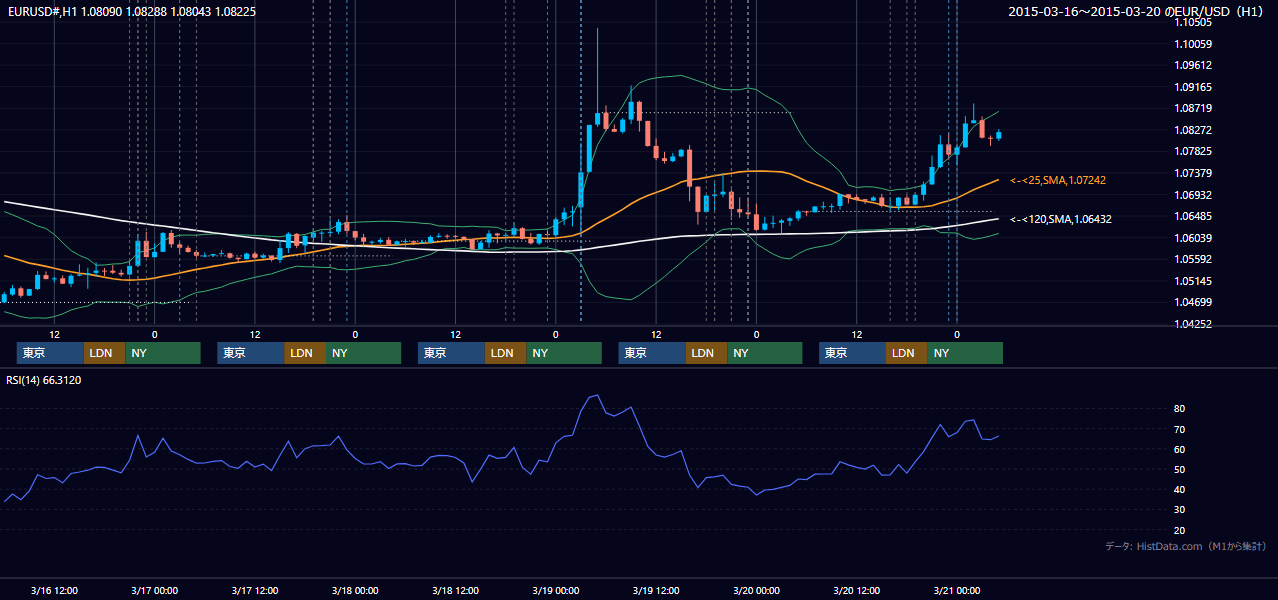Click the 1.04252 price axis value
The height and width of the screenshot is (600, 1278).
pyautogui.click(x=1194, y=324)
